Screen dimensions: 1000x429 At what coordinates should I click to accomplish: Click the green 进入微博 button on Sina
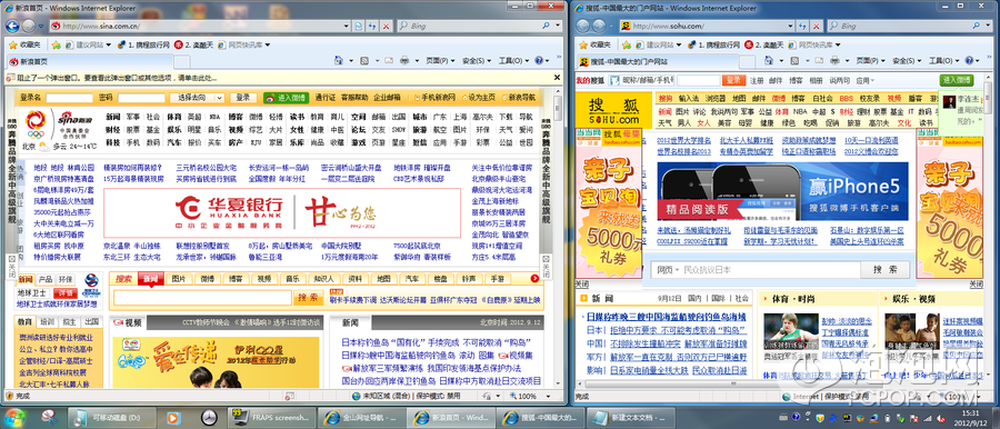tap(286, 98)
